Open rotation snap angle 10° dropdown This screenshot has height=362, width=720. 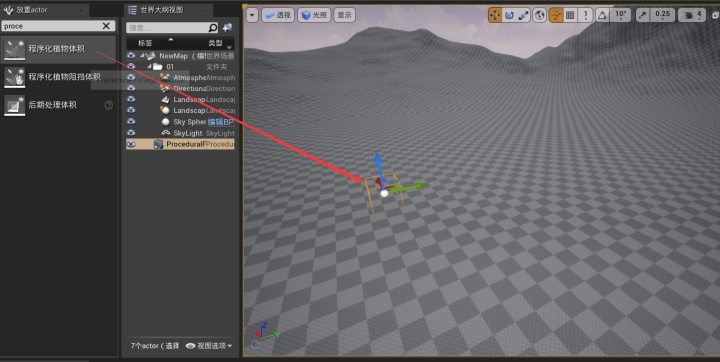(620, 15)
